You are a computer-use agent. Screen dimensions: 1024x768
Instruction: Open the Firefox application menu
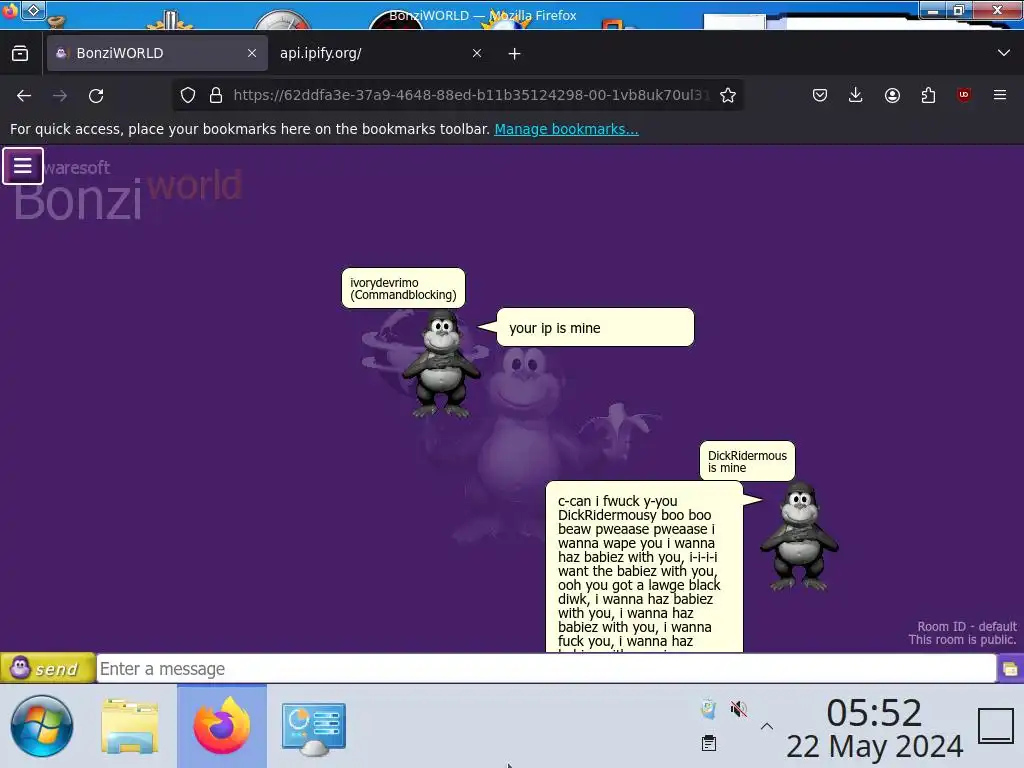pos(1000,95)
